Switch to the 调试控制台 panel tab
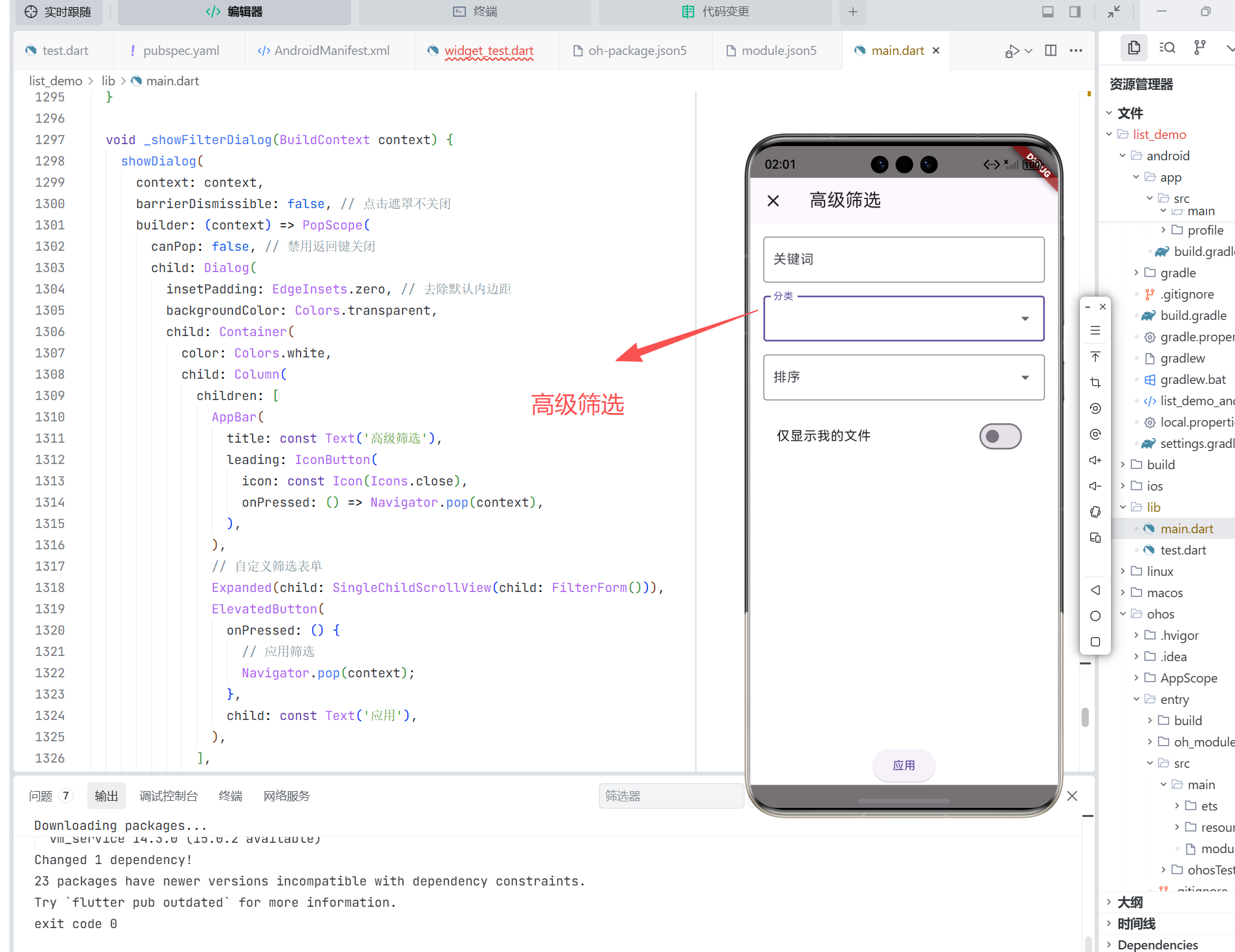Viewport: 1235px width, 952px height. [x=169, y=796]
